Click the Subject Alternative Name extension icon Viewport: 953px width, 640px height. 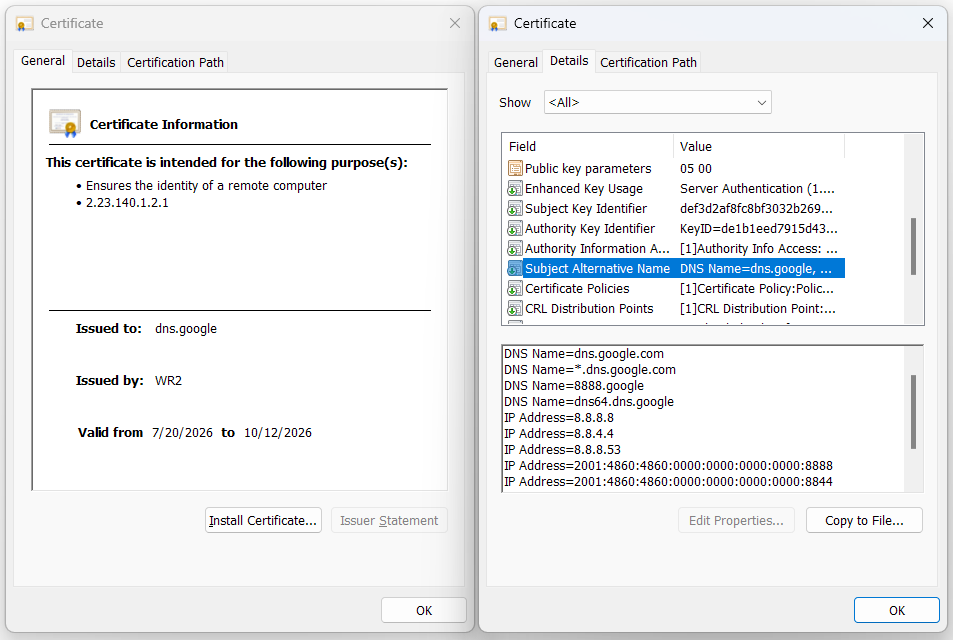tap(515, 269)
